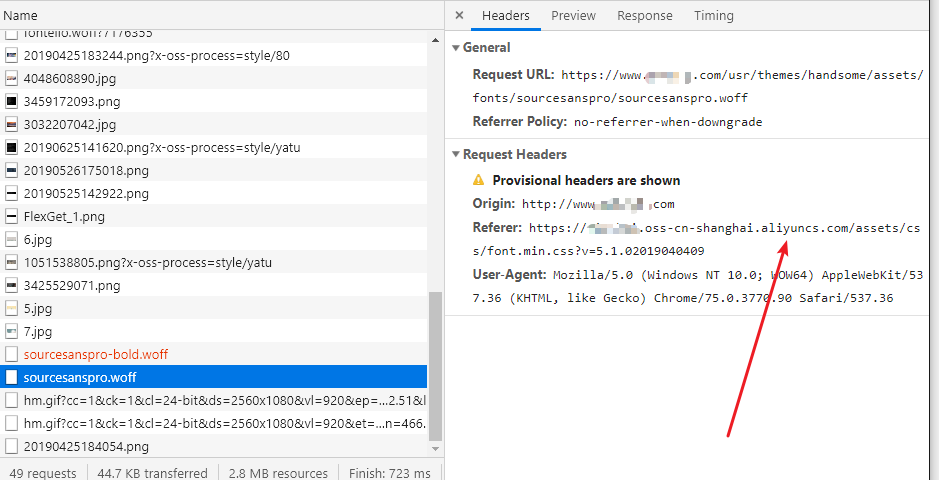The height and width of the screenshot is (480, 939).
Task: Click the FlexGet_1.png file icon
Action: coord(12,216)
